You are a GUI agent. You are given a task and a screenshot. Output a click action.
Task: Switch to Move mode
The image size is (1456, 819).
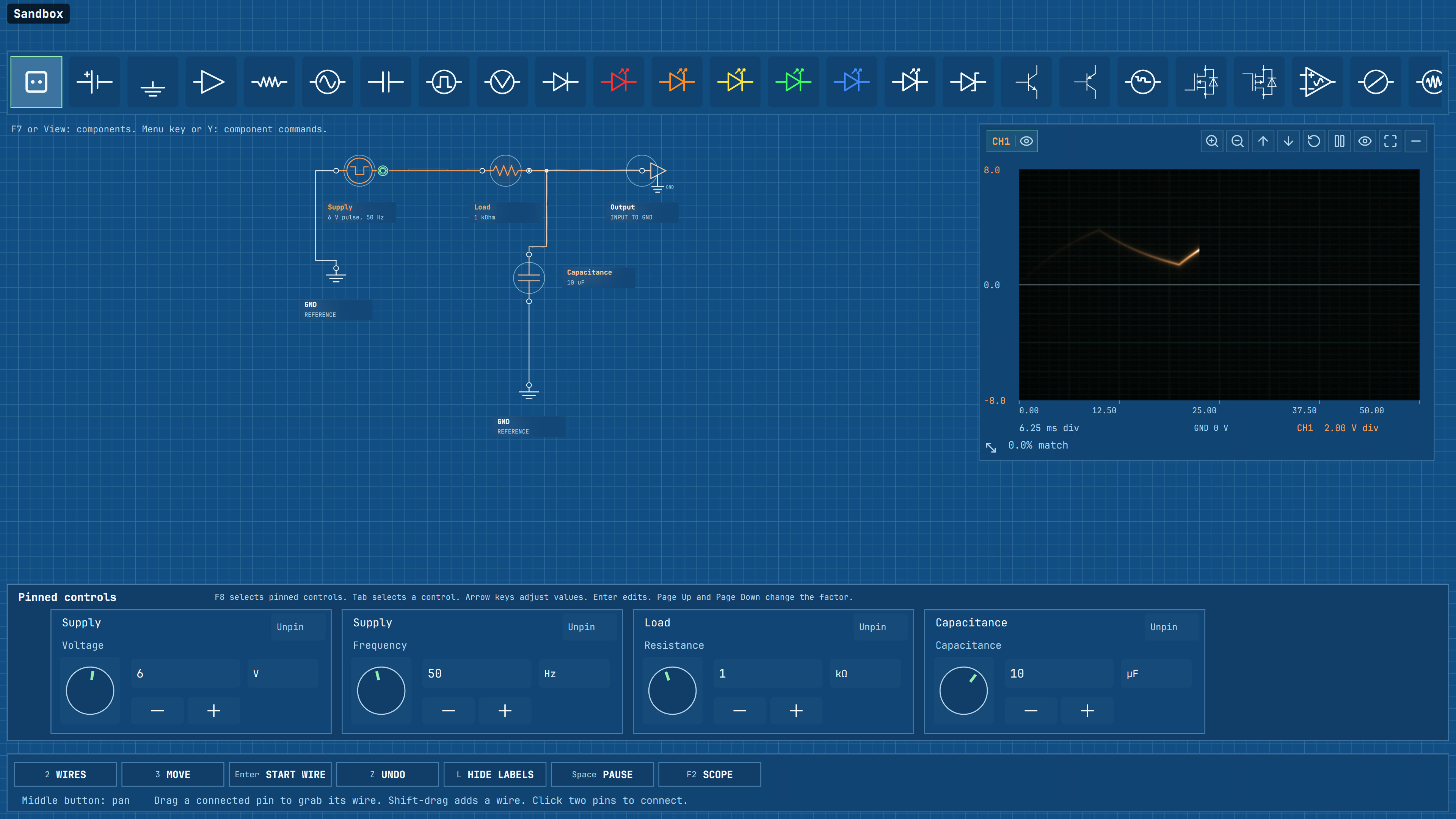pos(173,774)
